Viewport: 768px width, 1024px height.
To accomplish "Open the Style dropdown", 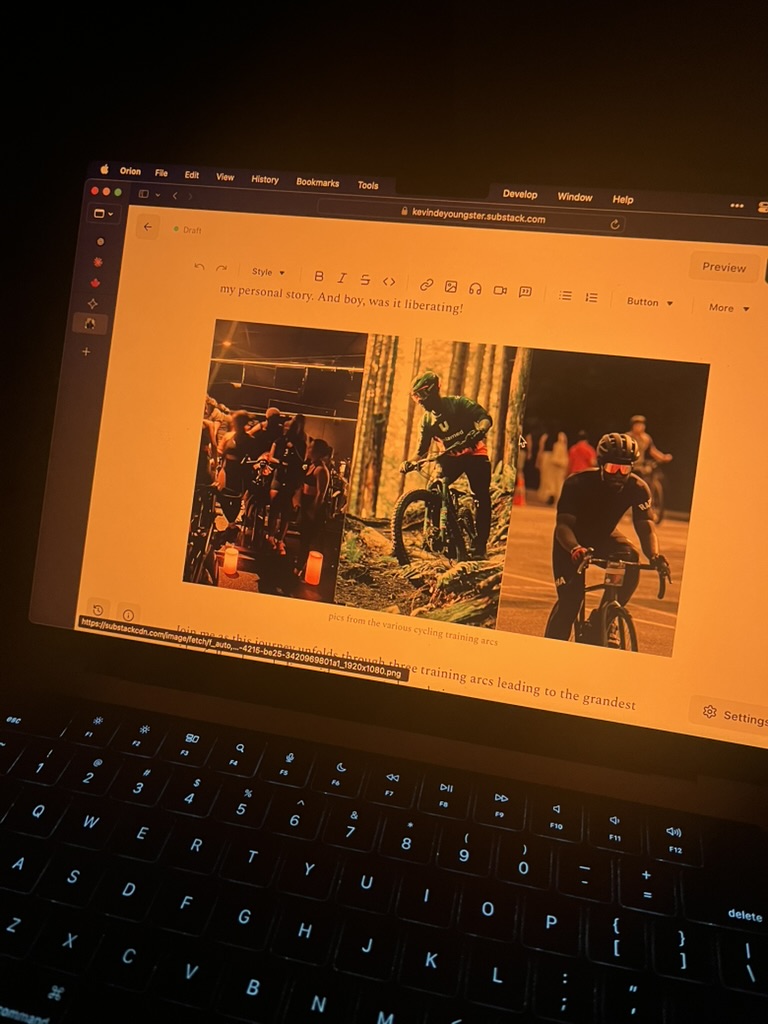I will coord(268,272).
